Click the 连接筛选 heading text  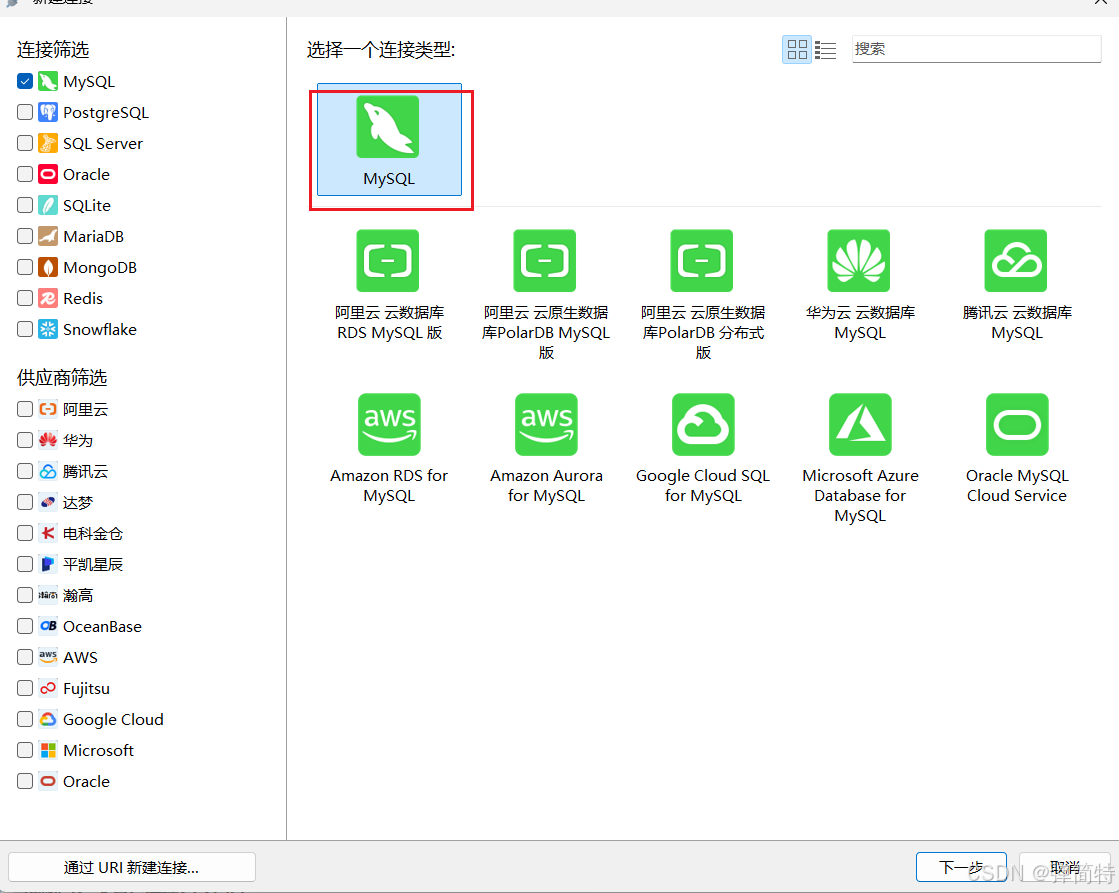click(53, 50)
